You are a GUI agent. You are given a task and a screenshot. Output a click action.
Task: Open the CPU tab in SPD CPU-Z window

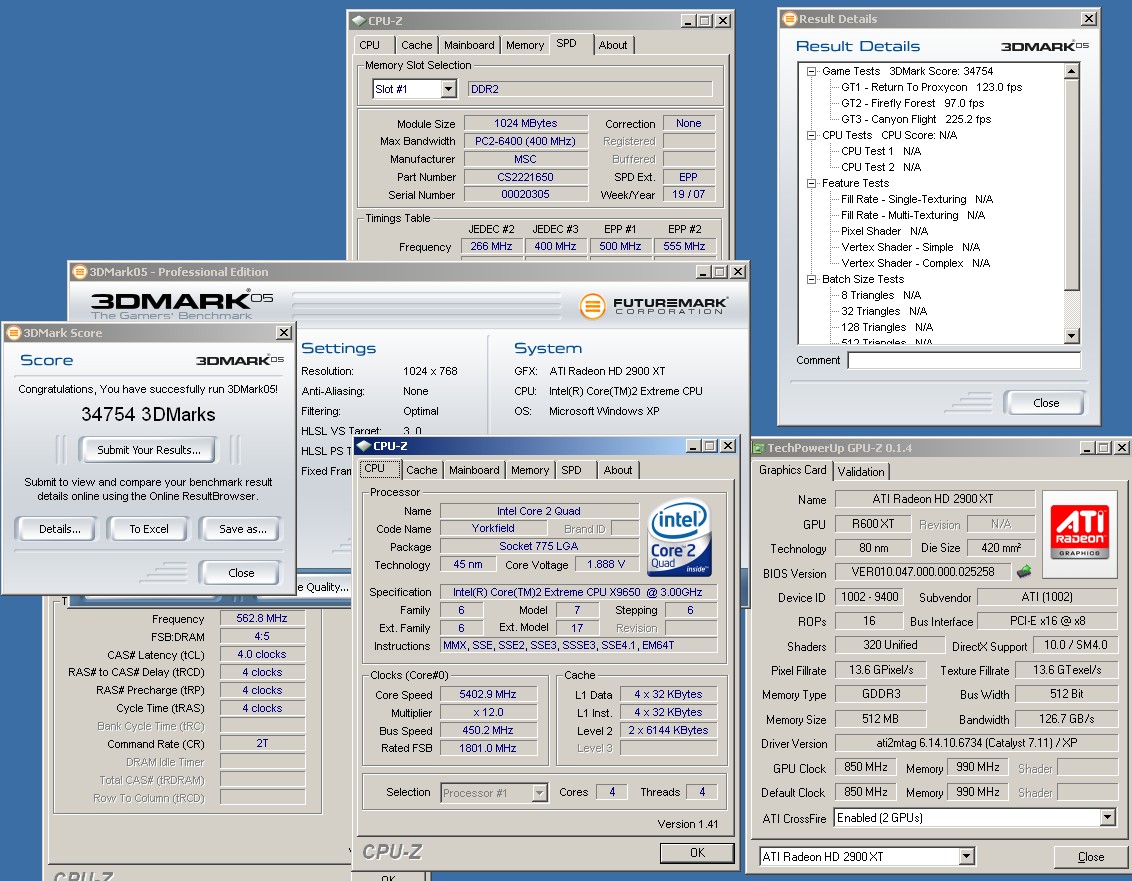pyautogui.click(x=370, y=45)
